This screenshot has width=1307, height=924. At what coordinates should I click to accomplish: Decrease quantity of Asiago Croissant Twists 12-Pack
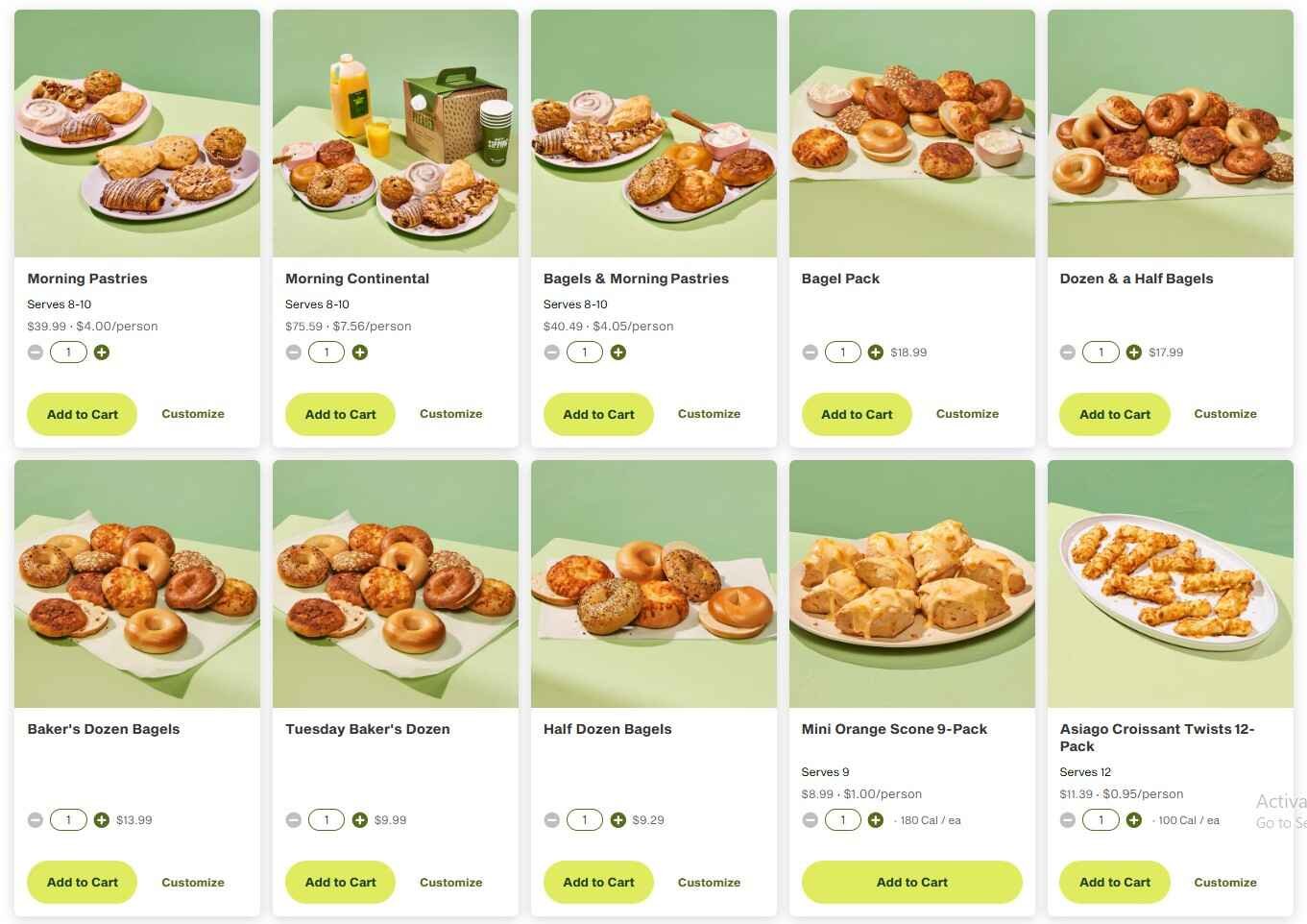[x=1067, y=819]
